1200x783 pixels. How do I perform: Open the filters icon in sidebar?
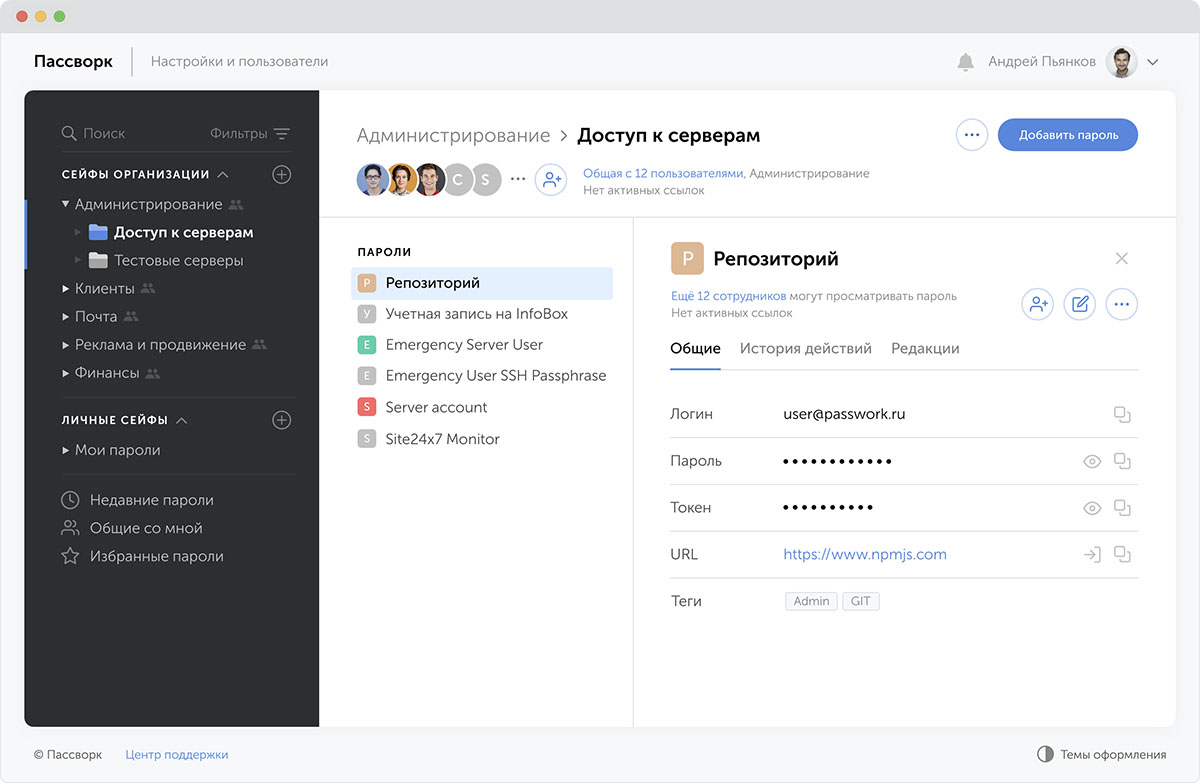282,134
